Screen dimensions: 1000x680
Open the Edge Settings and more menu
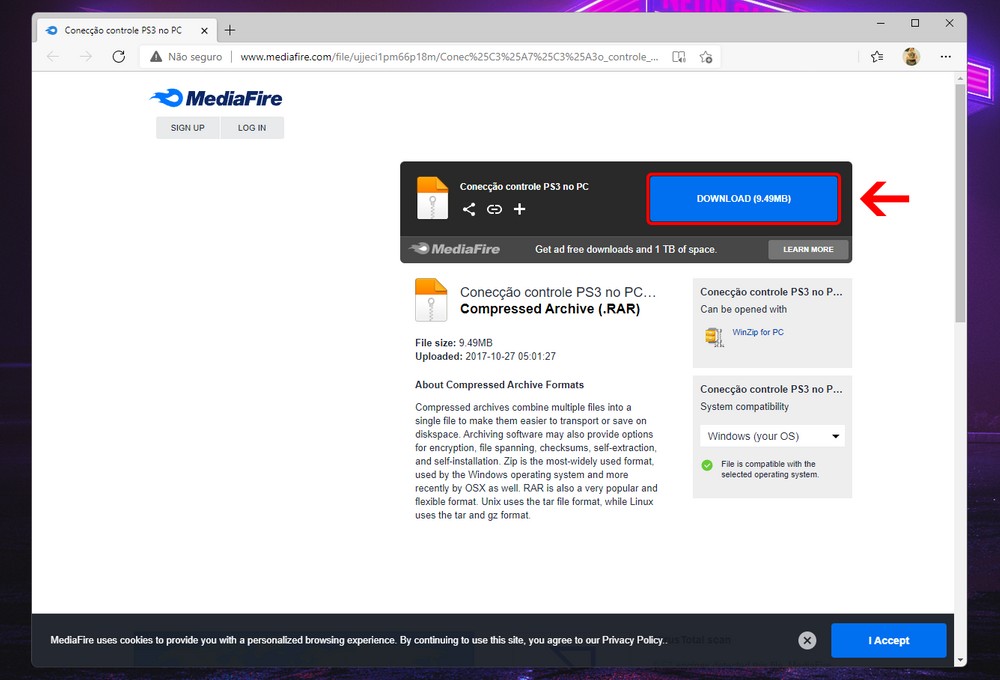945,57
